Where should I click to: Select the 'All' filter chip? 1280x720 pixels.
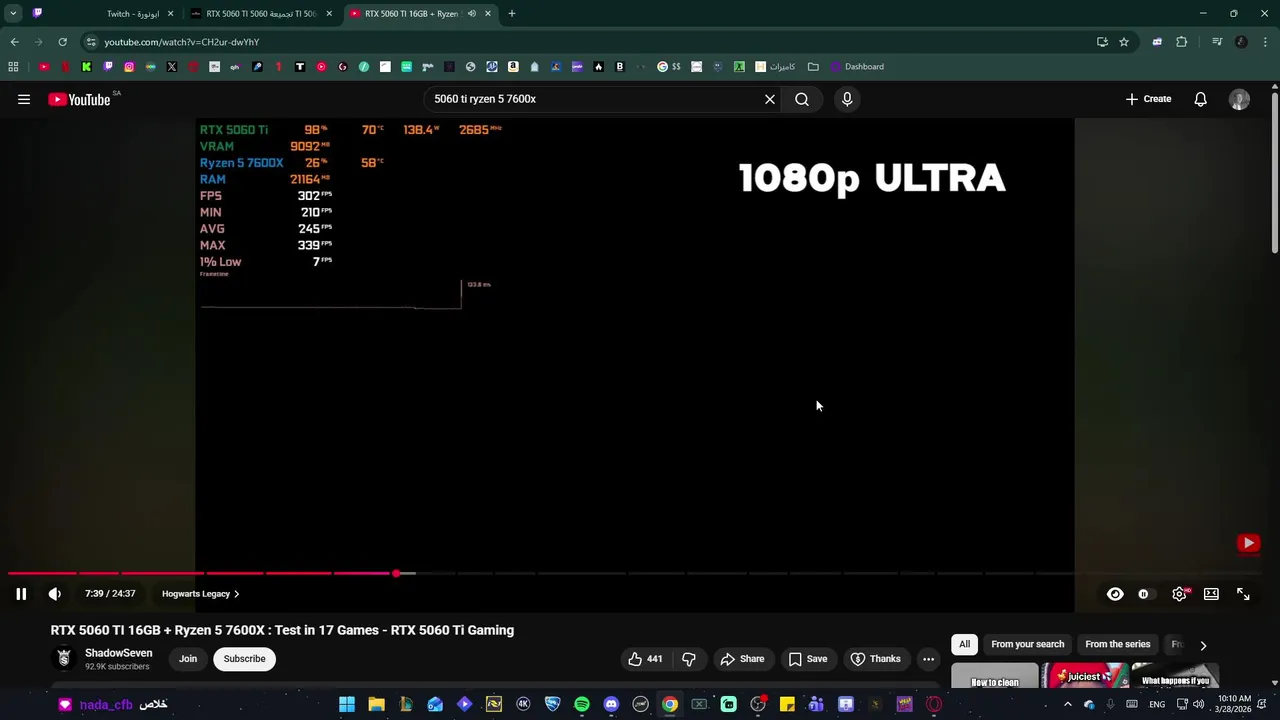pos(964,644)
